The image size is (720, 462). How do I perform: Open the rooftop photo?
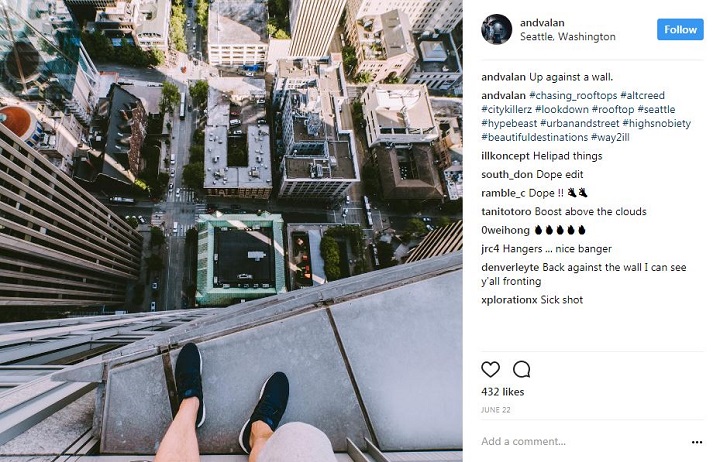click(231, 231)
